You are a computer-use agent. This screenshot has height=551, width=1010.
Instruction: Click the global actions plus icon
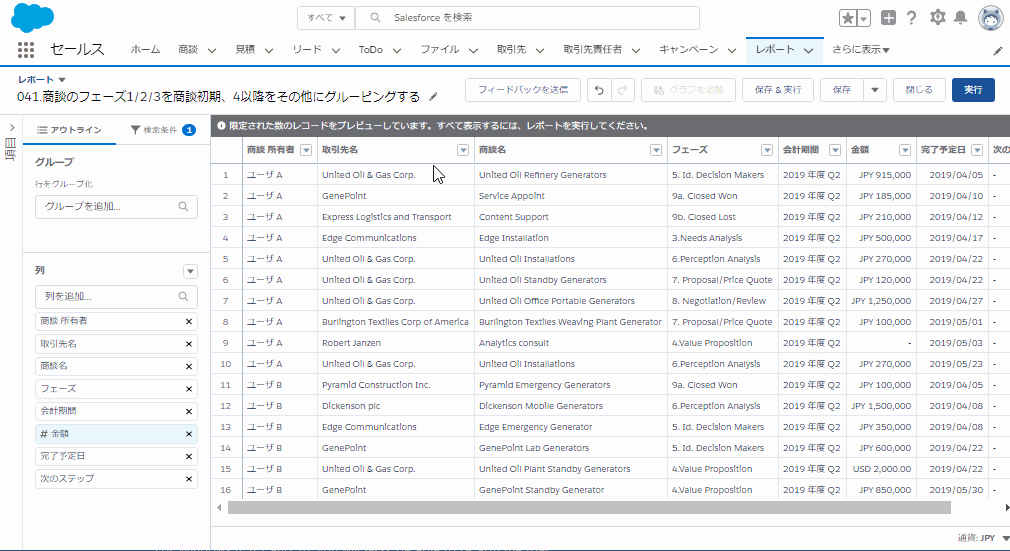click(888, 18)
